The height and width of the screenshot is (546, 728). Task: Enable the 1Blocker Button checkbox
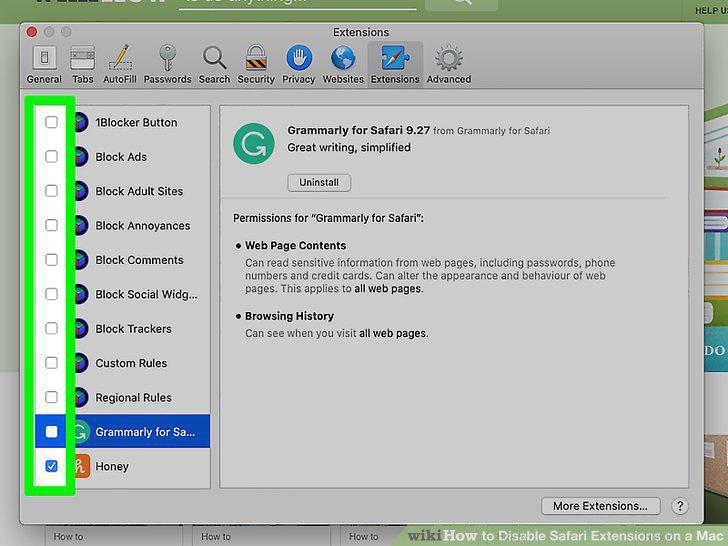[52, 122]
